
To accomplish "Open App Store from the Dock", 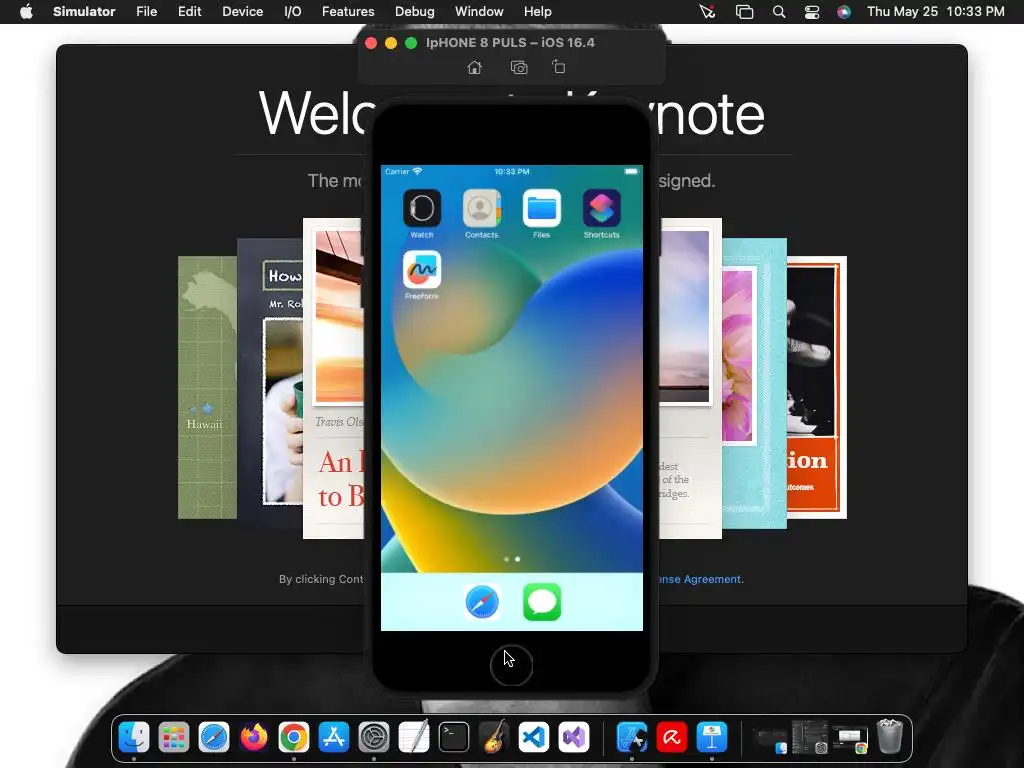I will pyautogui.click(x=334, y=738).
